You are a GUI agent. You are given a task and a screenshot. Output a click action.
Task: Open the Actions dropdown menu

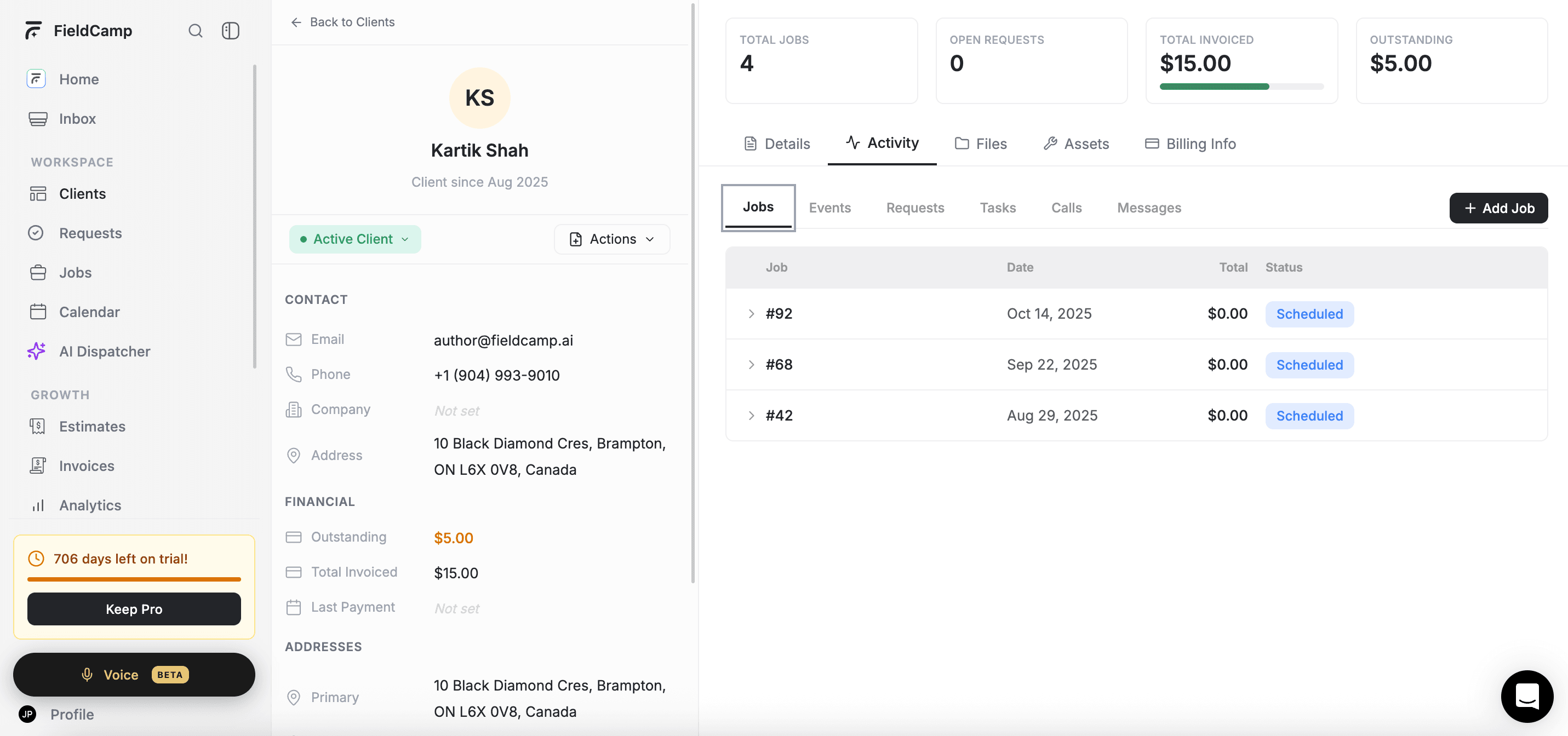pos(611,239)
